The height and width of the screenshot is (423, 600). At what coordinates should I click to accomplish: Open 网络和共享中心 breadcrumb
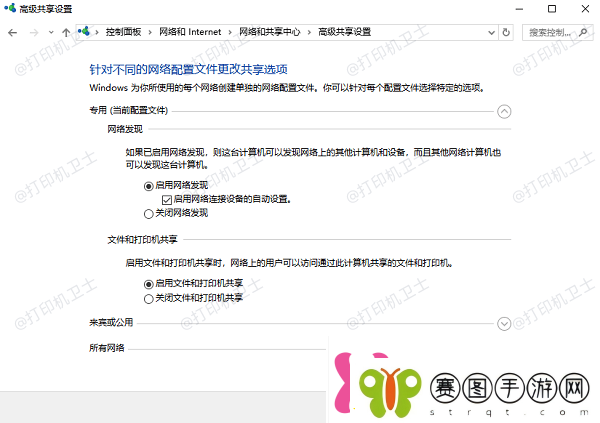point(269,32)
